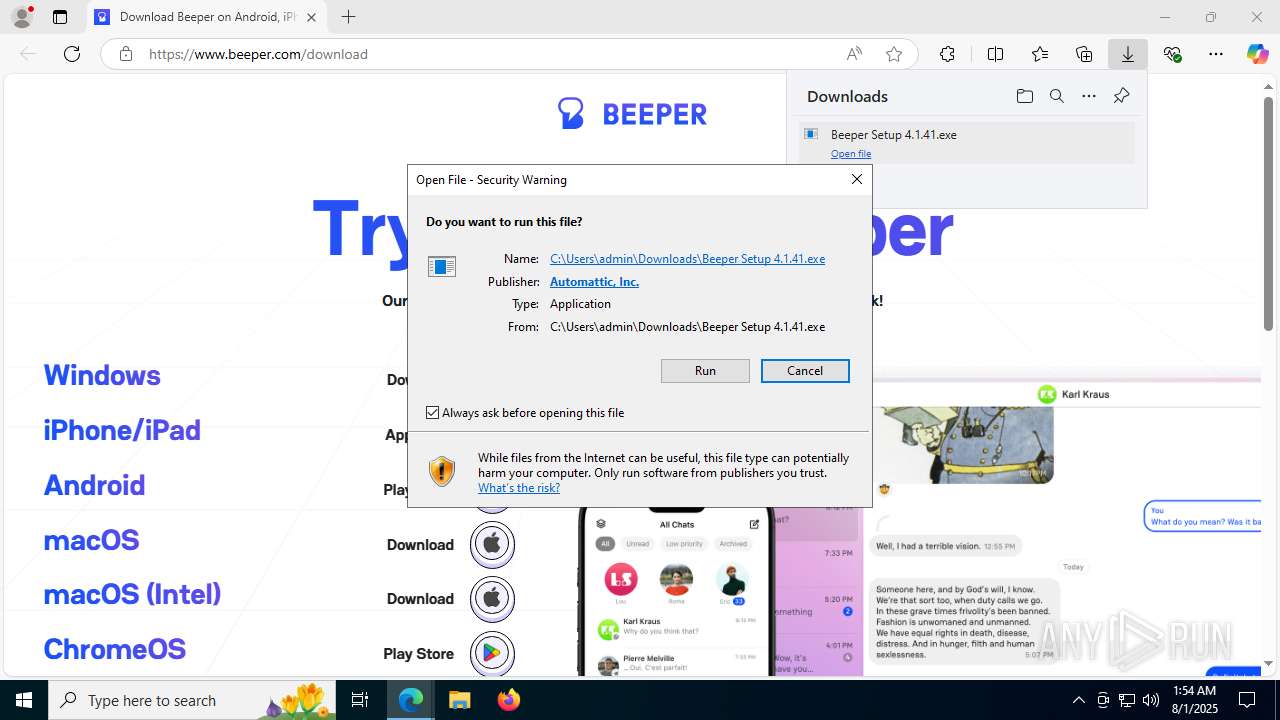Open the Automattic, Inc. publisher link
The height and width of the screenshot is (720, 1280).
594,282
